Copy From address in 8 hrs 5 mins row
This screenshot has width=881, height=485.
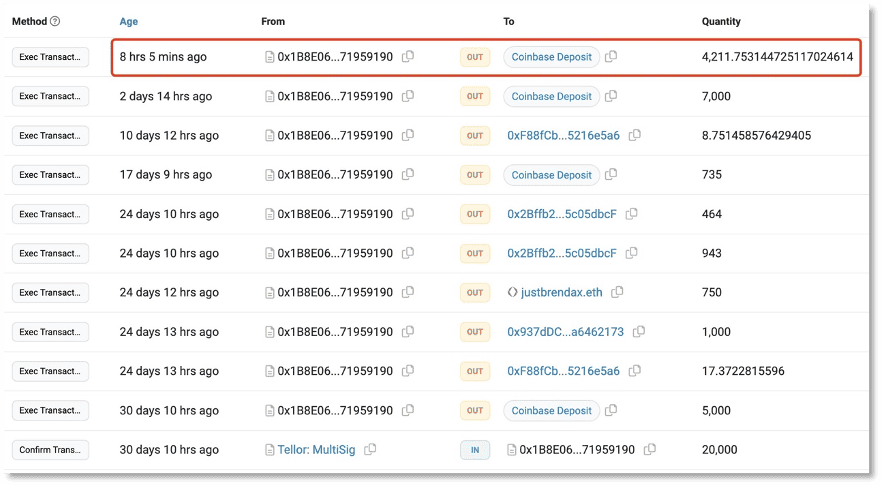tap(408, 56)
